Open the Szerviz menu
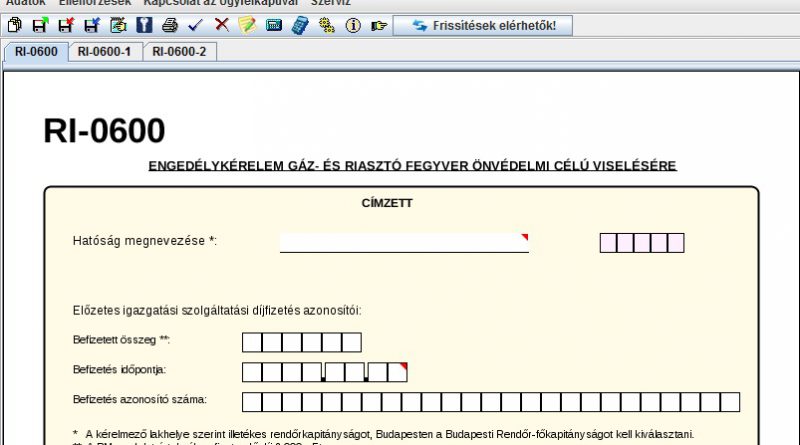The image size is (800, 445). pyautogui.click(x=330, y=3)
